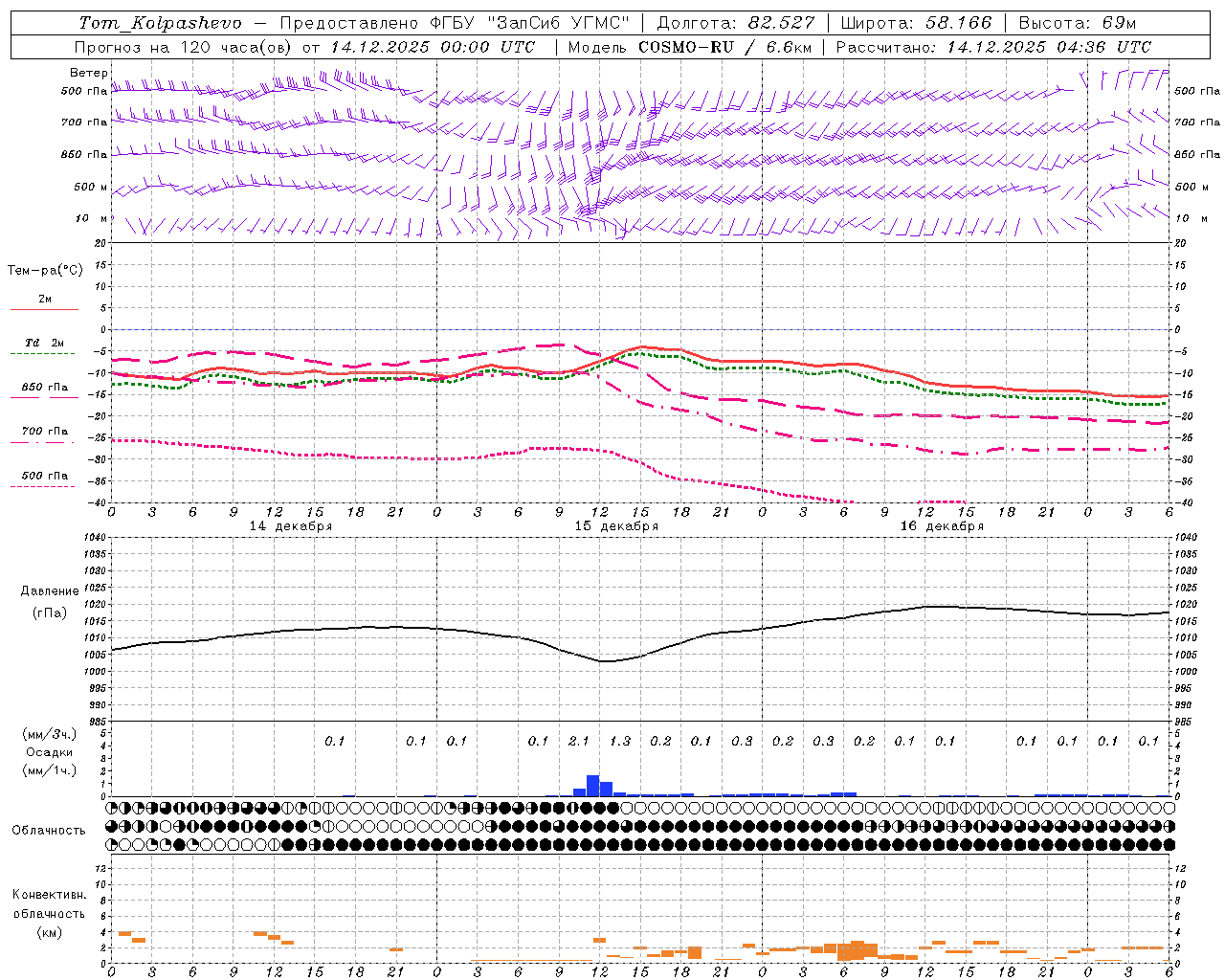This screenshot has width=1225, height=980.
Task: Click the 1040 value on the left pressure axis
Action: tap(95, 538)
